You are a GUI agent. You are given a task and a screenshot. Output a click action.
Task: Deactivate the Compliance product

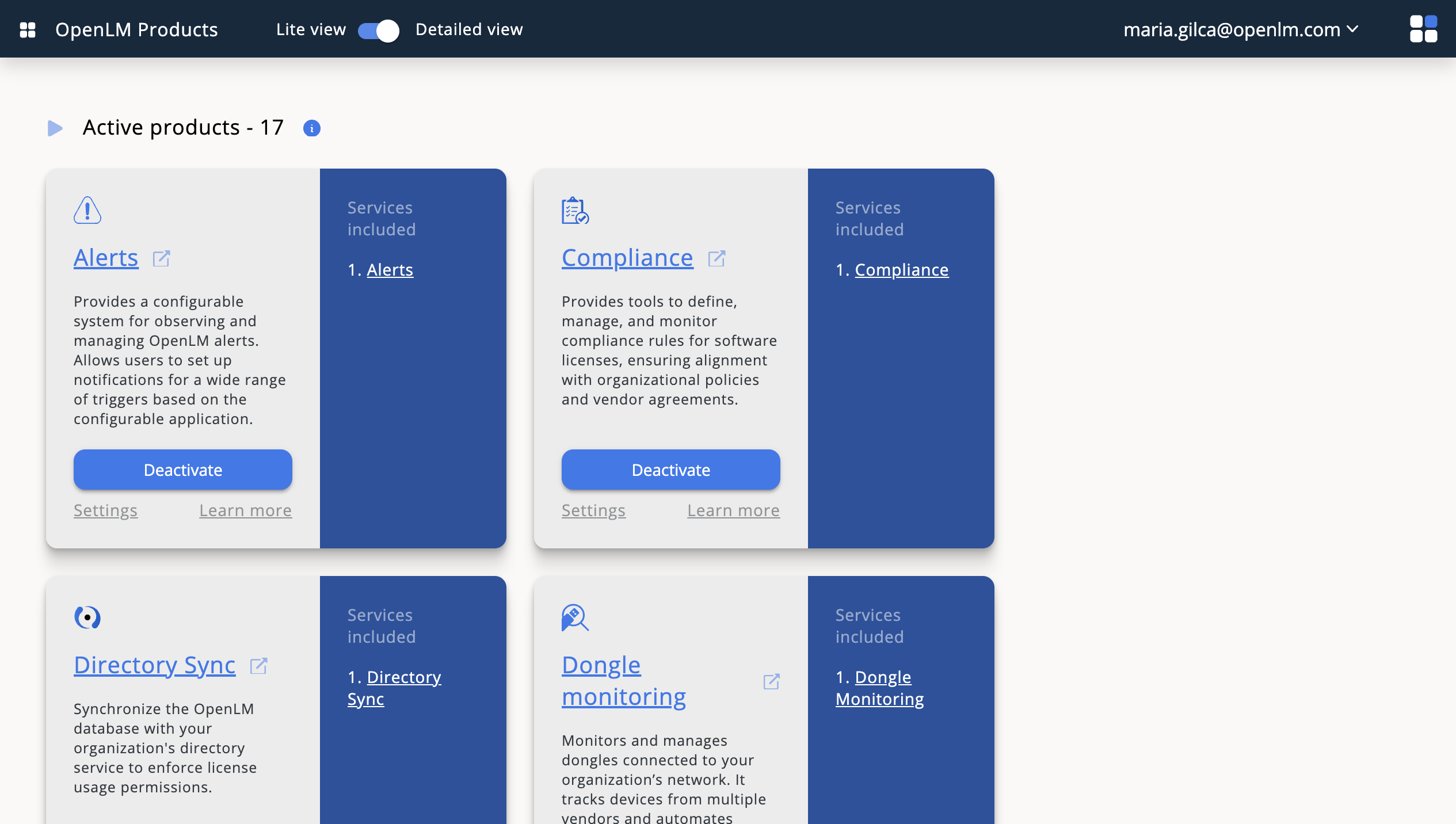(670, 470)
